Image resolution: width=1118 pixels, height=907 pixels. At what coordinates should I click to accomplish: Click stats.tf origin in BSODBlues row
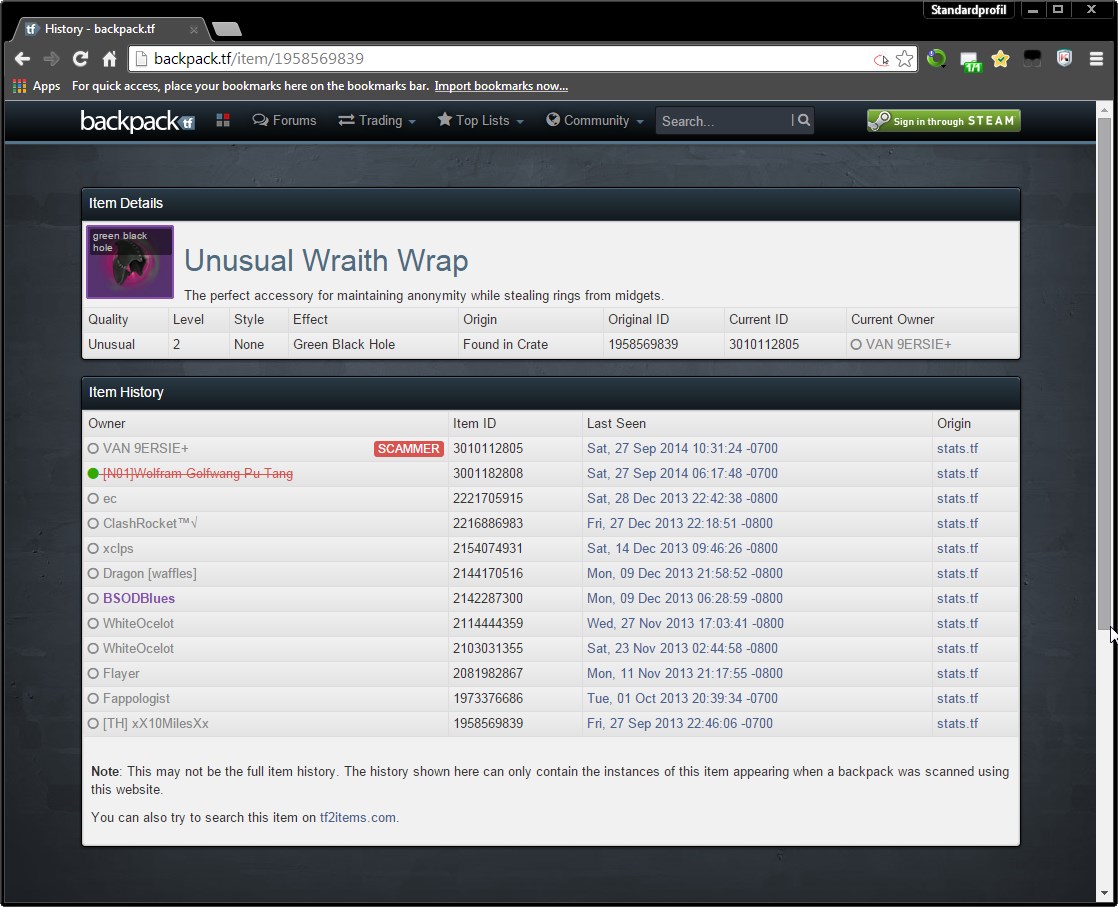pos(958,598)
